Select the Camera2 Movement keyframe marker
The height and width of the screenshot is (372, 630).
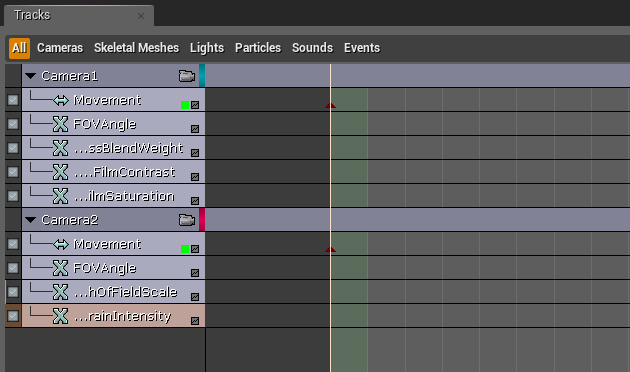point(330,250)
